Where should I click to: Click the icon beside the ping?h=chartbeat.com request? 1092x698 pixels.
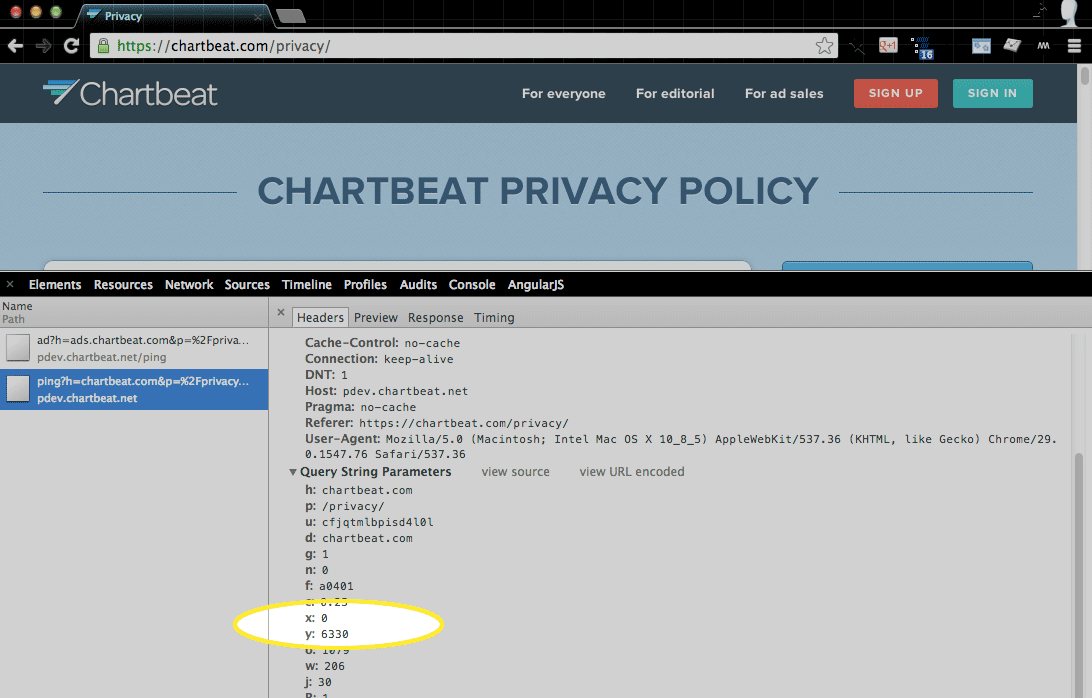point(18,389)
